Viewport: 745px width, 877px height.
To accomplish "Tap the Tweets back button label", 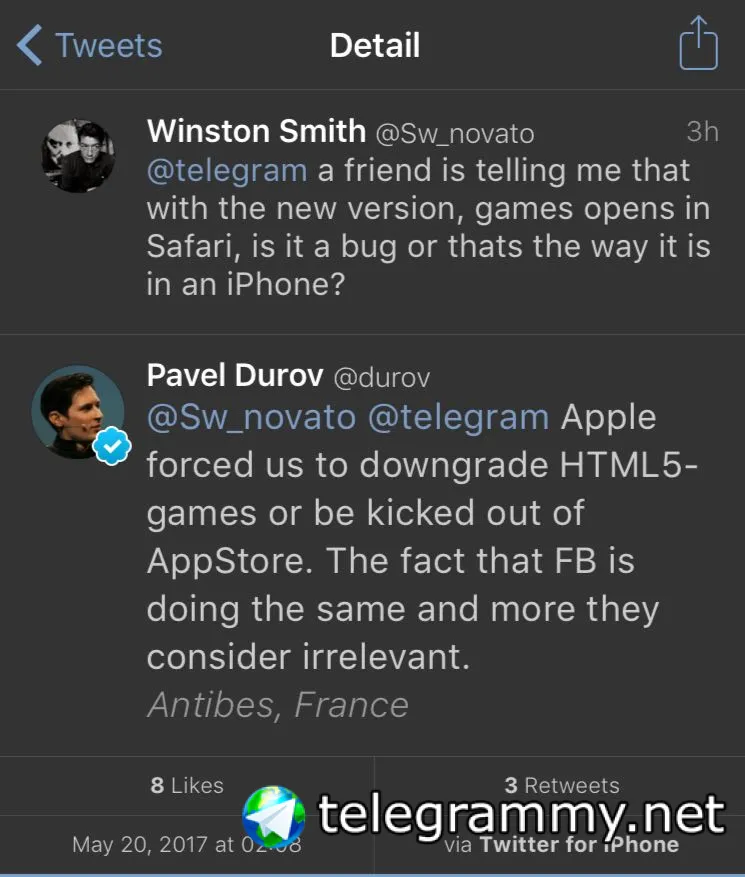I will 108,46.
